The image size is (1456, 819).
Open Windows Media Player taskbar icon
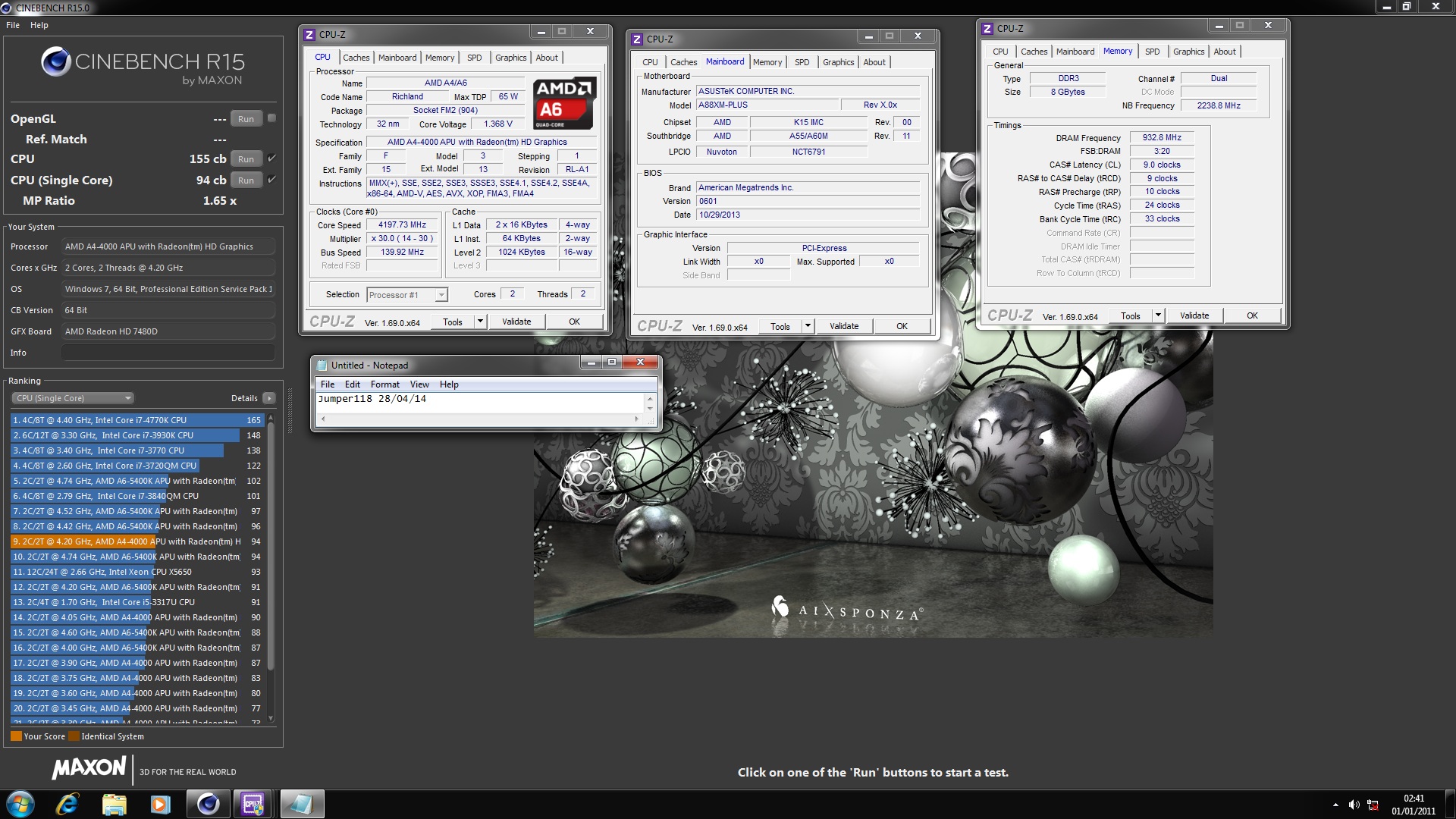(x=161, y=804)
